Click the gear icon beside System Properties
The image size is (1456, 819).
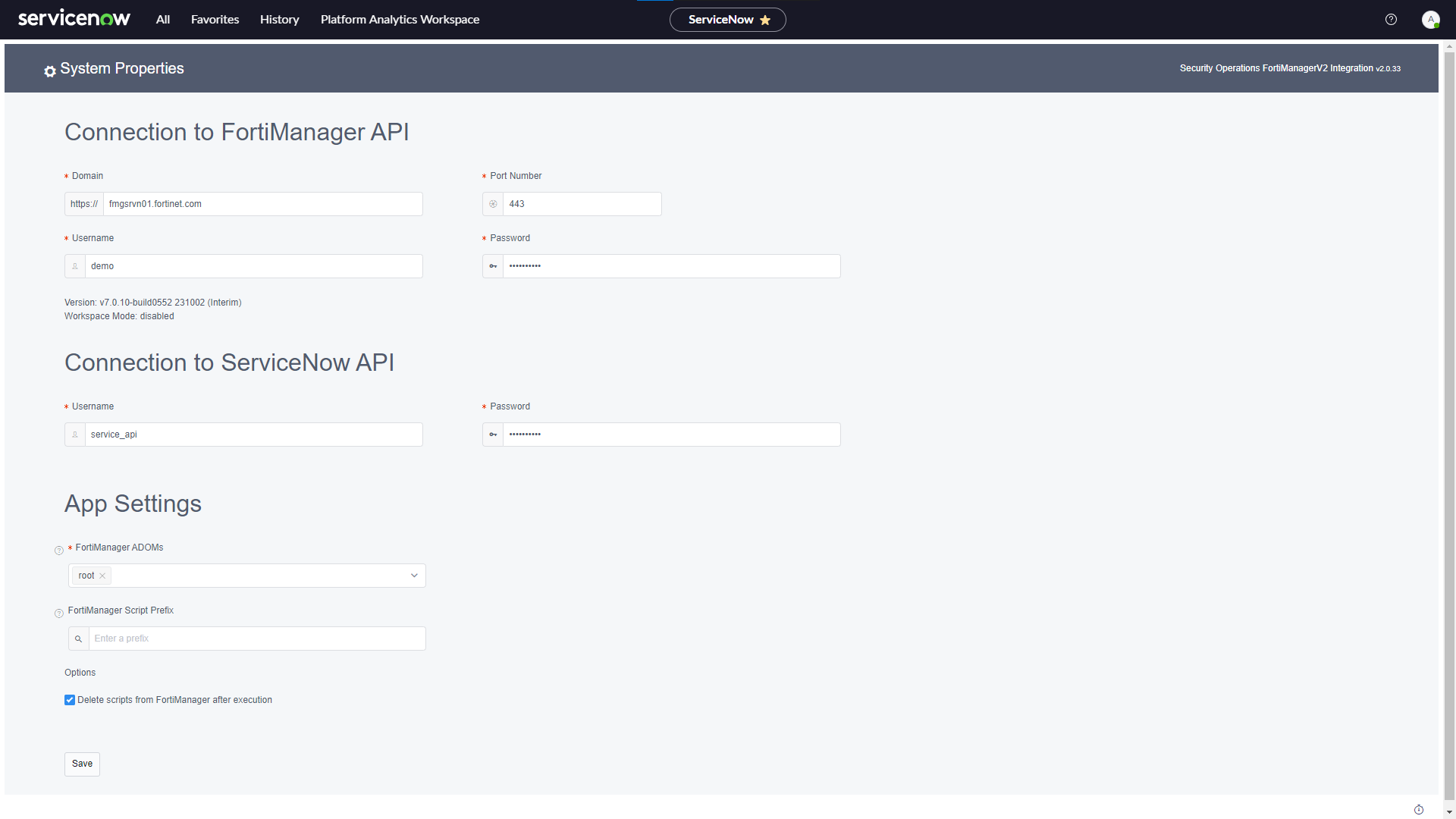pyautogui.click(x=49, y=71)
